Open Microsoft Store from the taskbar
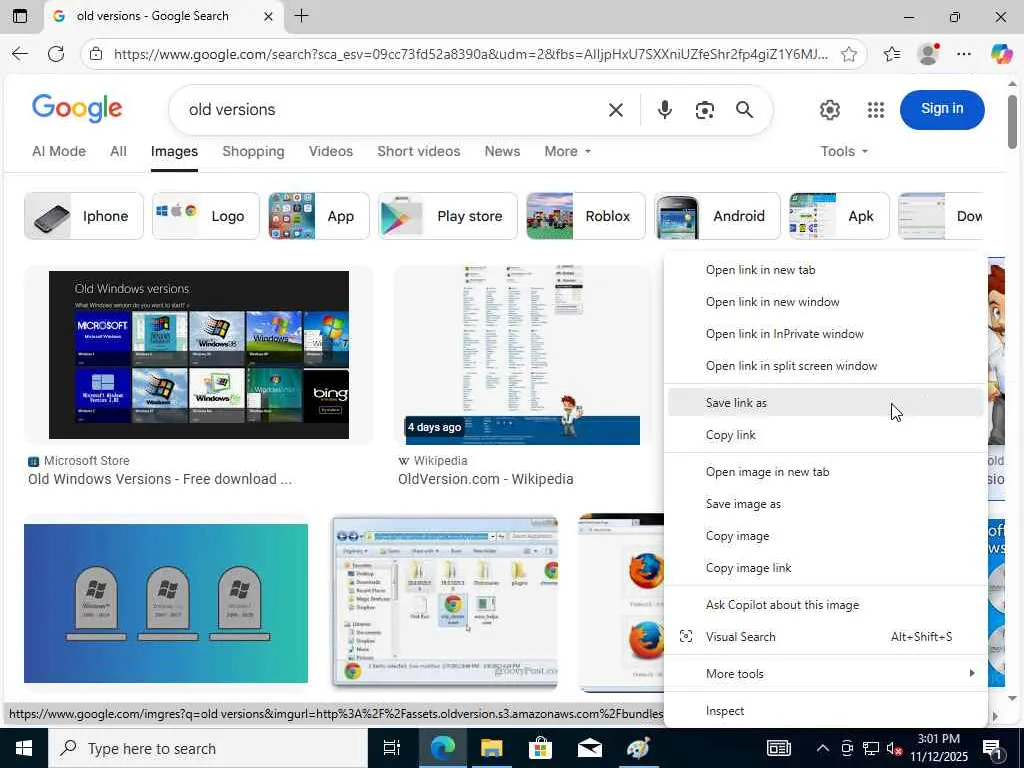This screenshot has height=768, width=1024. click(x=540, y=748)
